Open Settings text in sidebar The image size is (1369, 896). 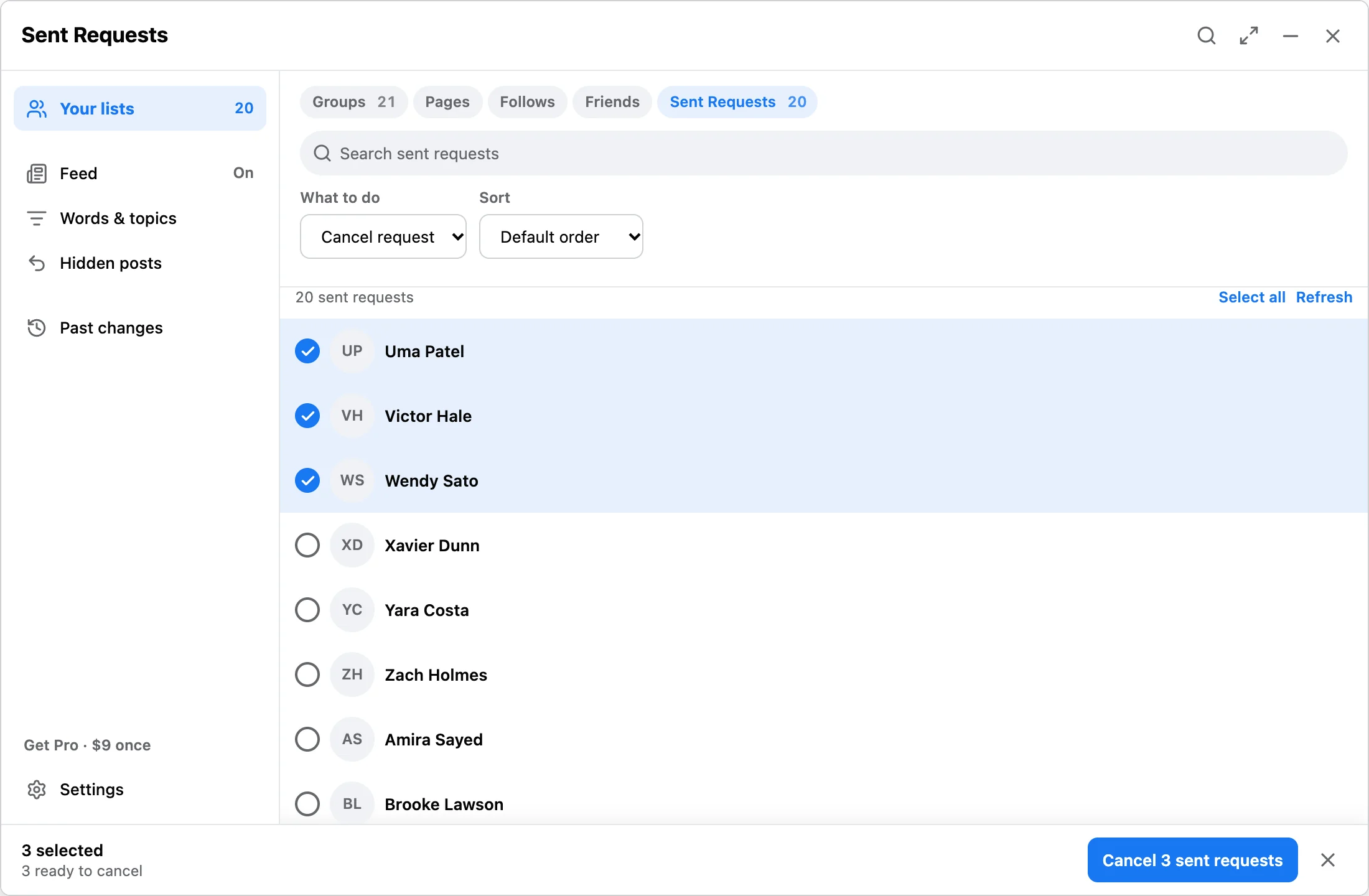(91, 790)
